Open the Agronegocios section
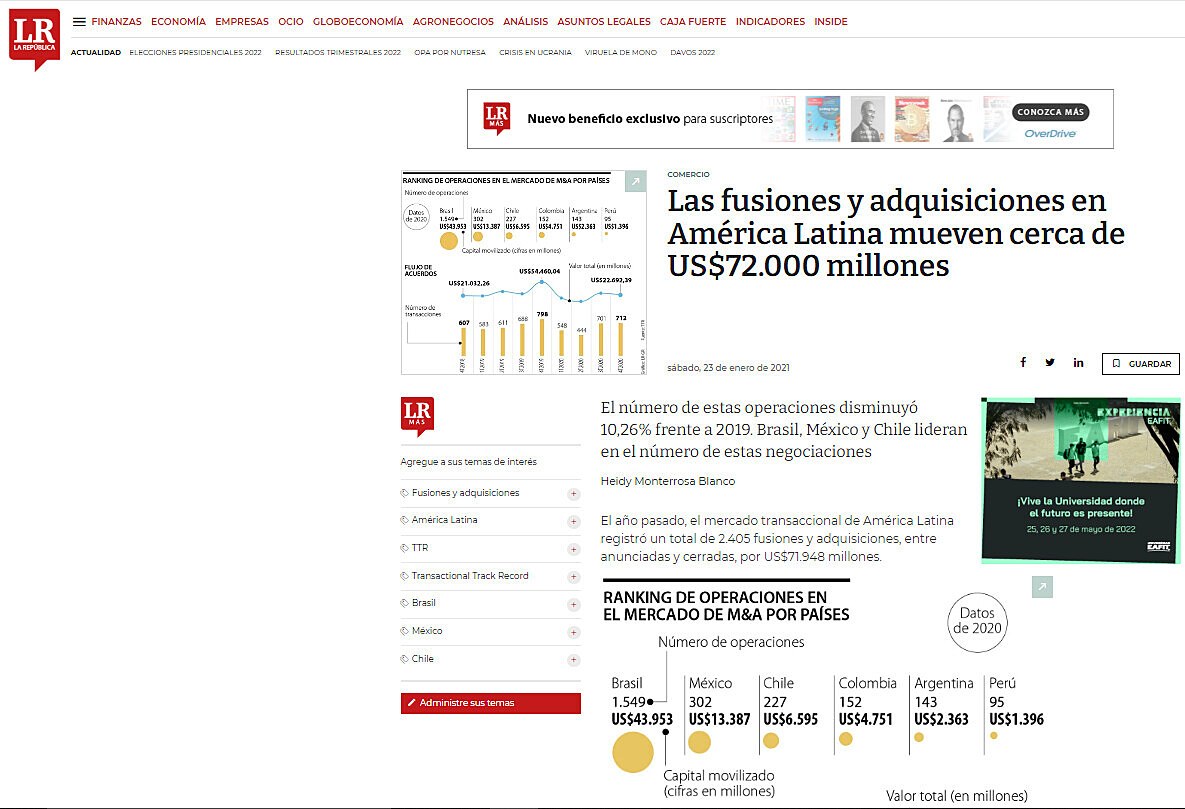Viewport: 1185px width, 809px height. point(453,22)
